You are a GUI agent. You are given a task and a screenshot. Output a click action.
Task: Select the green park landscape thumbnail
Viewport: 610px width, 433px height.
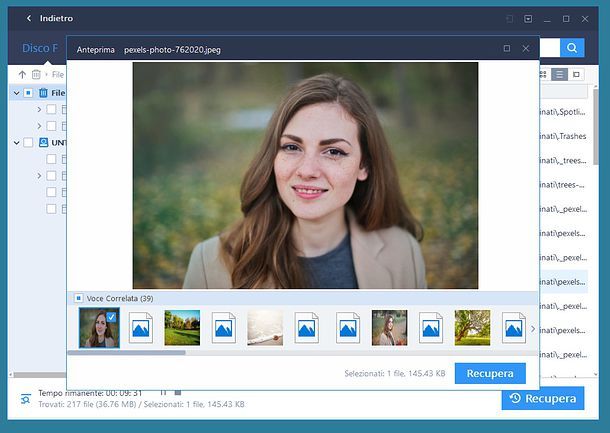182,328
